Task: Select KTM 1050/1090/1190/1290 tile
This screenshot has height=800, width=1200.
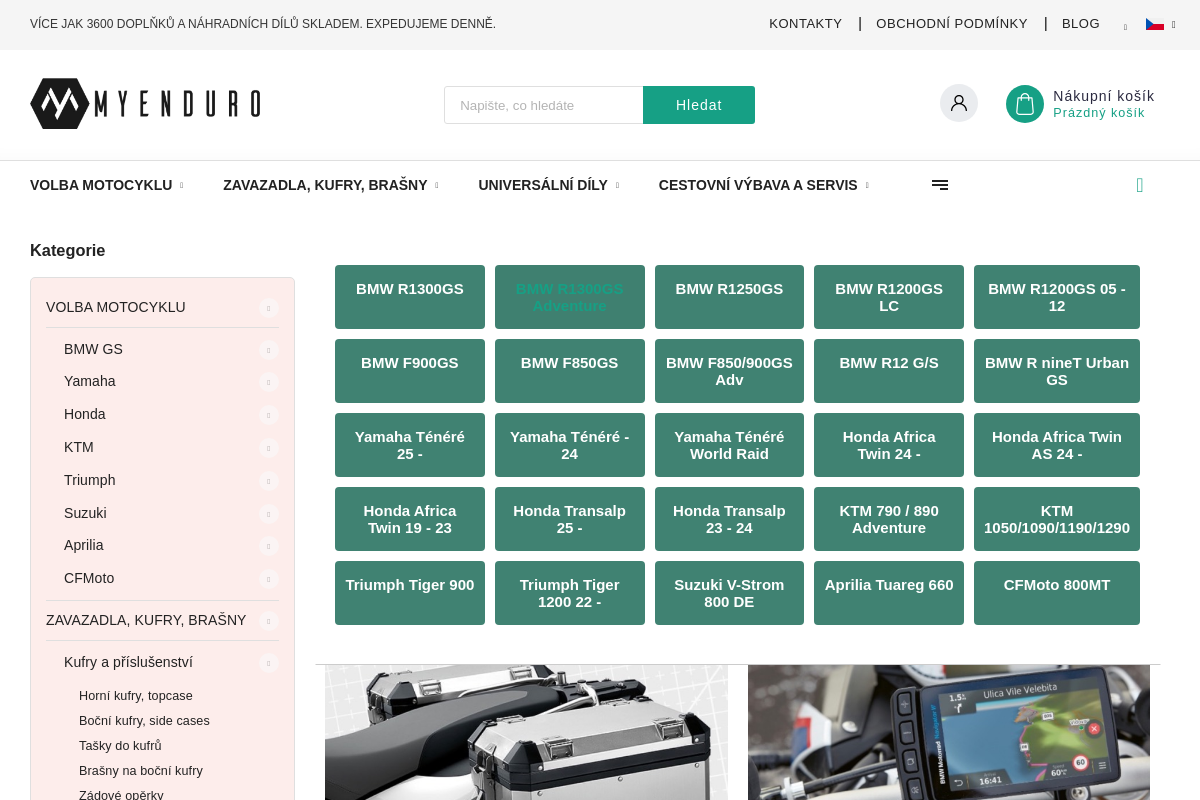Action: (1057, 519)
